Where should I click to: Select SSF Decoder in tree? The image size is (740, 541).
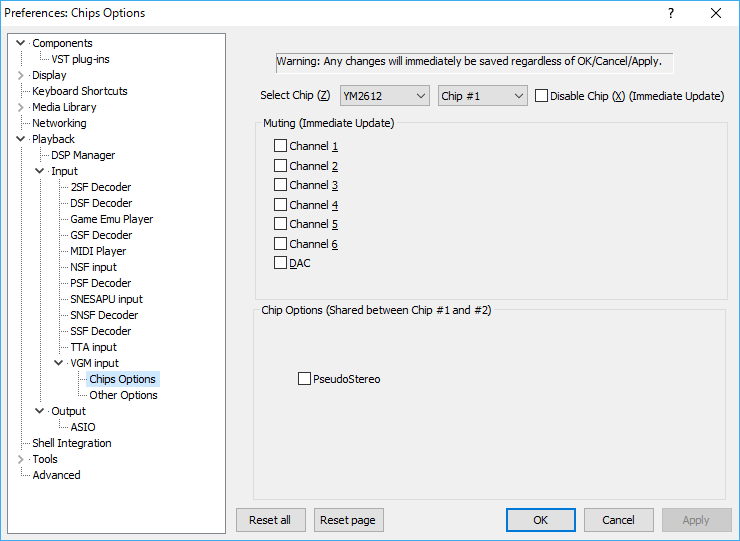[101, 331]
